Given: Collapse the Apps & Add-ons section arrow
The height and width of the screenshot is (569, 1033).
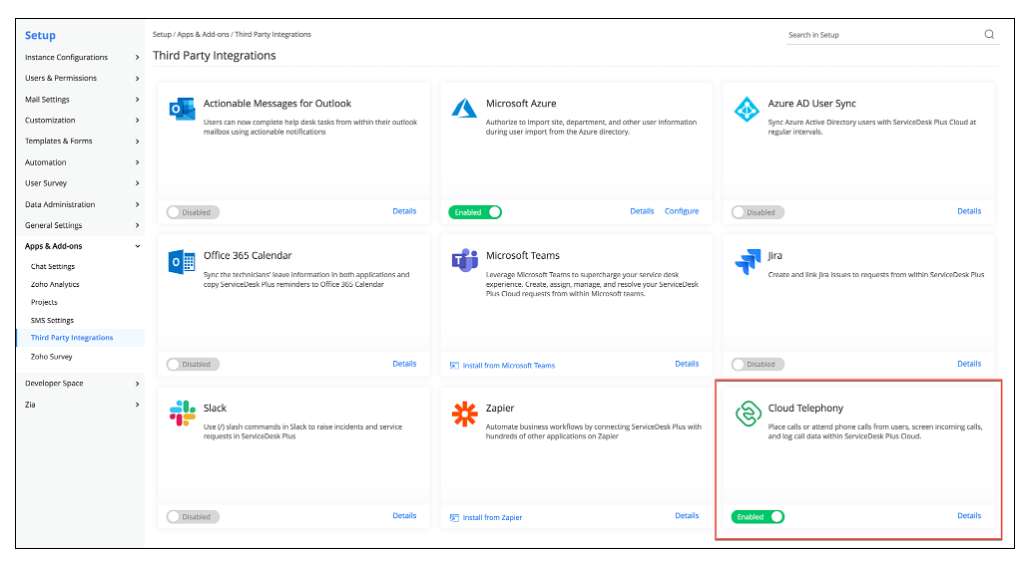Looking at the screenshot, I should 137,246.
